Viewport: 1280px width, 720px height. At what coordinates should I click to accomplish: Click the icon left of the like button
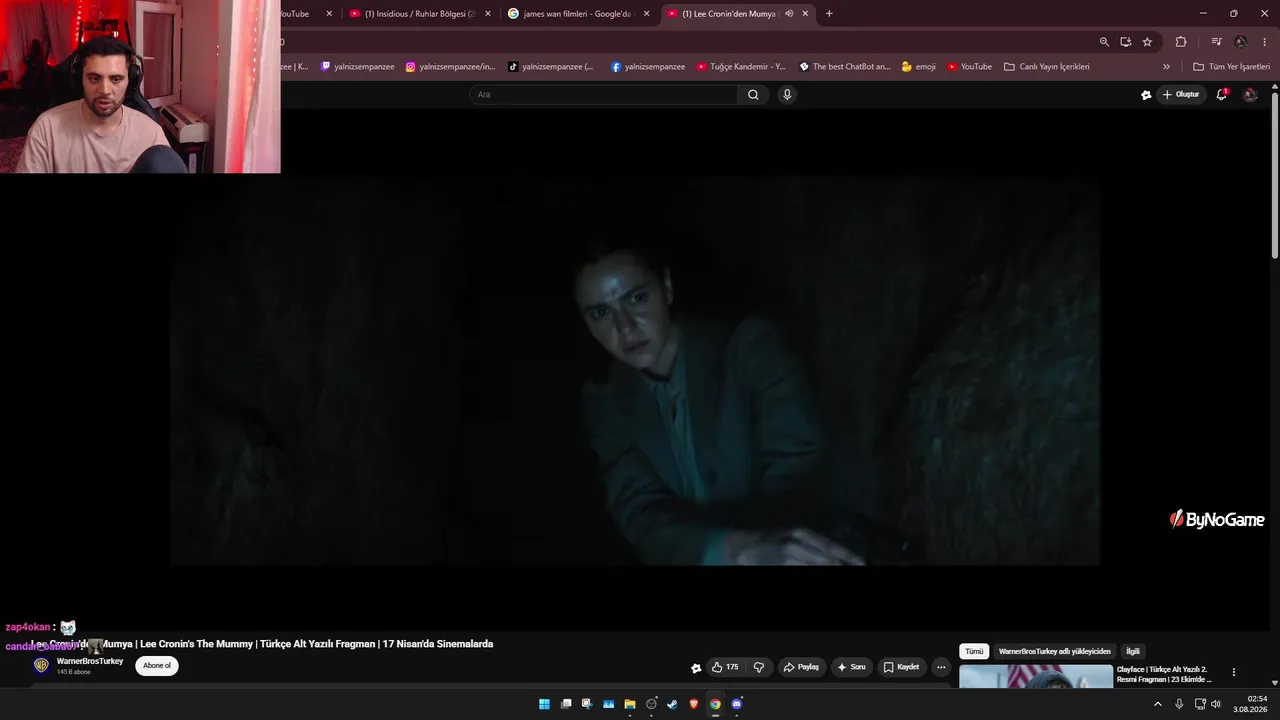[696, 668]
